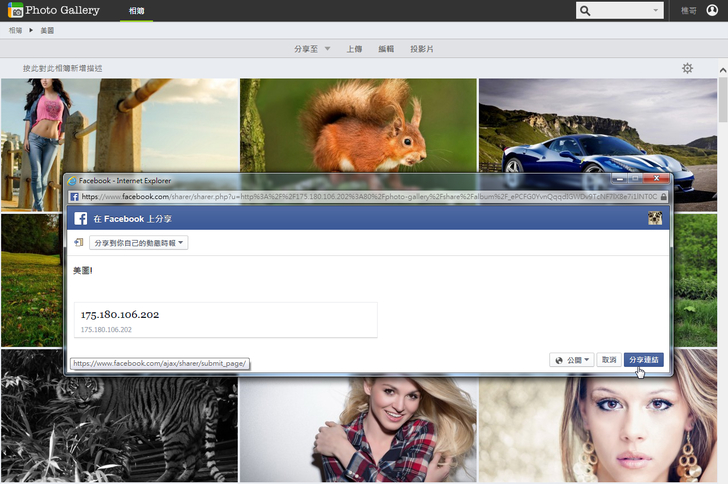Select 上傳 upload menu item
The width and height of the screenshot is (728, 484).
pyautogui.click(x=354, y=48)
